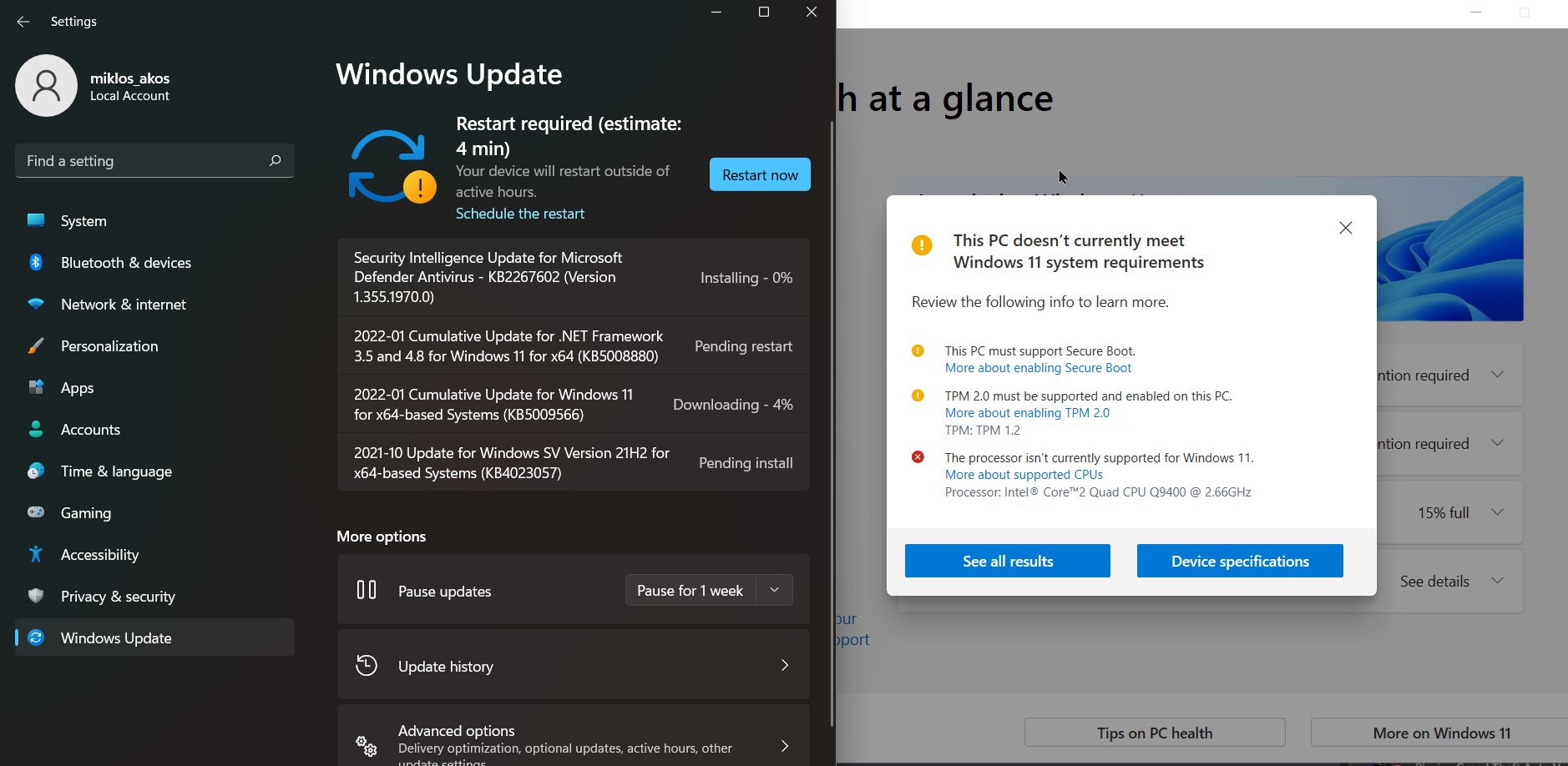Click the Bluetooth icon in the sidebar
Image resolution: width=1568 pixels, height=766 pixels.
[36, 262]
